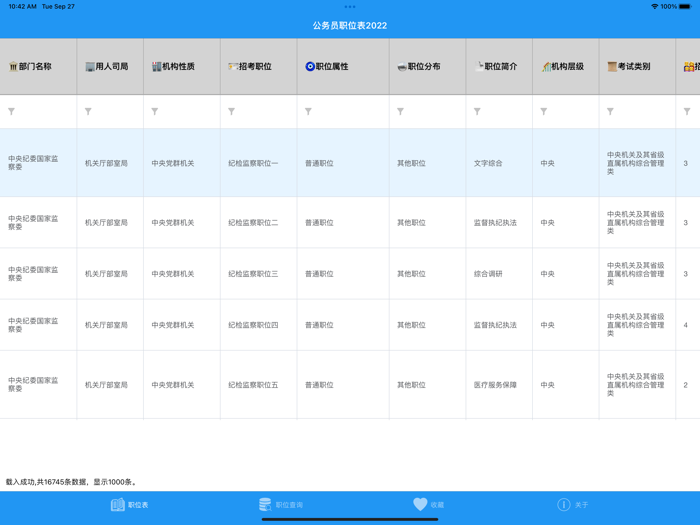The width and height of the screenshot is (700, 525).
Task: Open filter for 考试类别 column
Action: click(610, 112)
